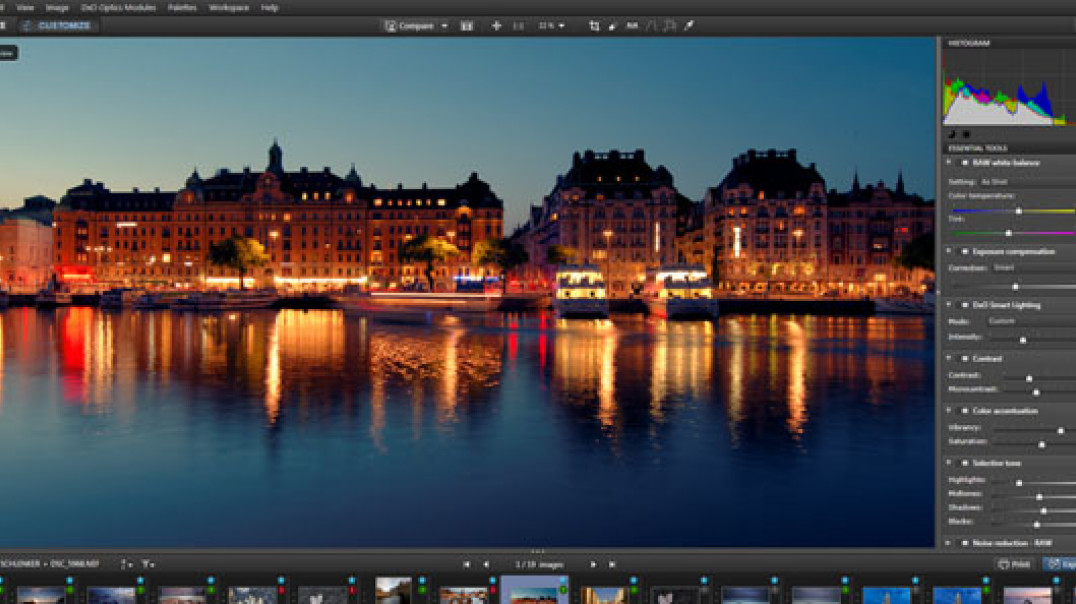Toggle DxO Smart Lighting on or off
Image resolution: width=1076 pixels, height=604 pixels.
964,305
